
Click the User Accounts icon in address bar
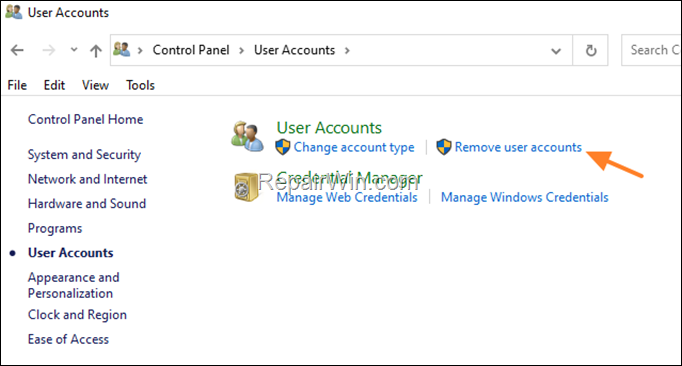(121, 50)
